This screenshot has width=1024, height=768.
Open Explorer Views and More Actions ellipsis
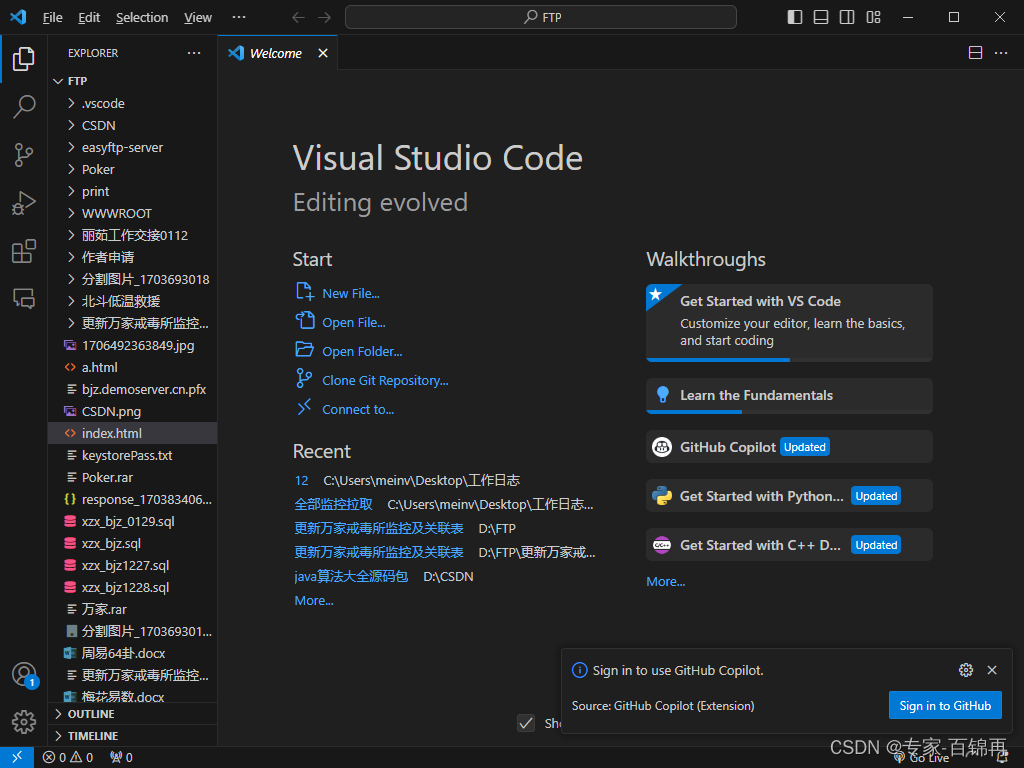click(194, 53)
